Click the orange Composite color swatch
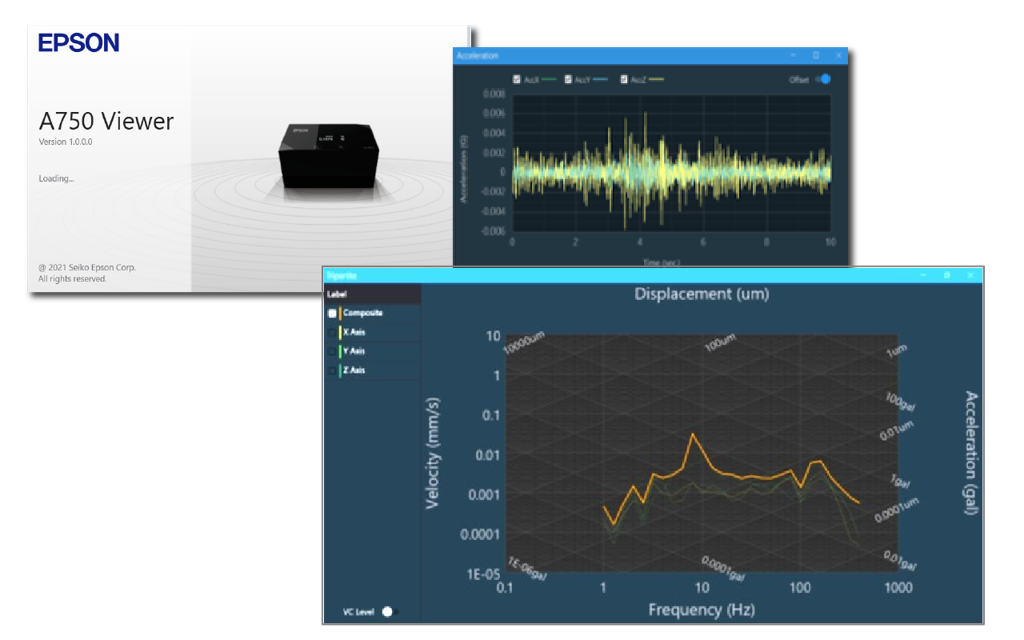The image size is (1024, 640). 340,313
